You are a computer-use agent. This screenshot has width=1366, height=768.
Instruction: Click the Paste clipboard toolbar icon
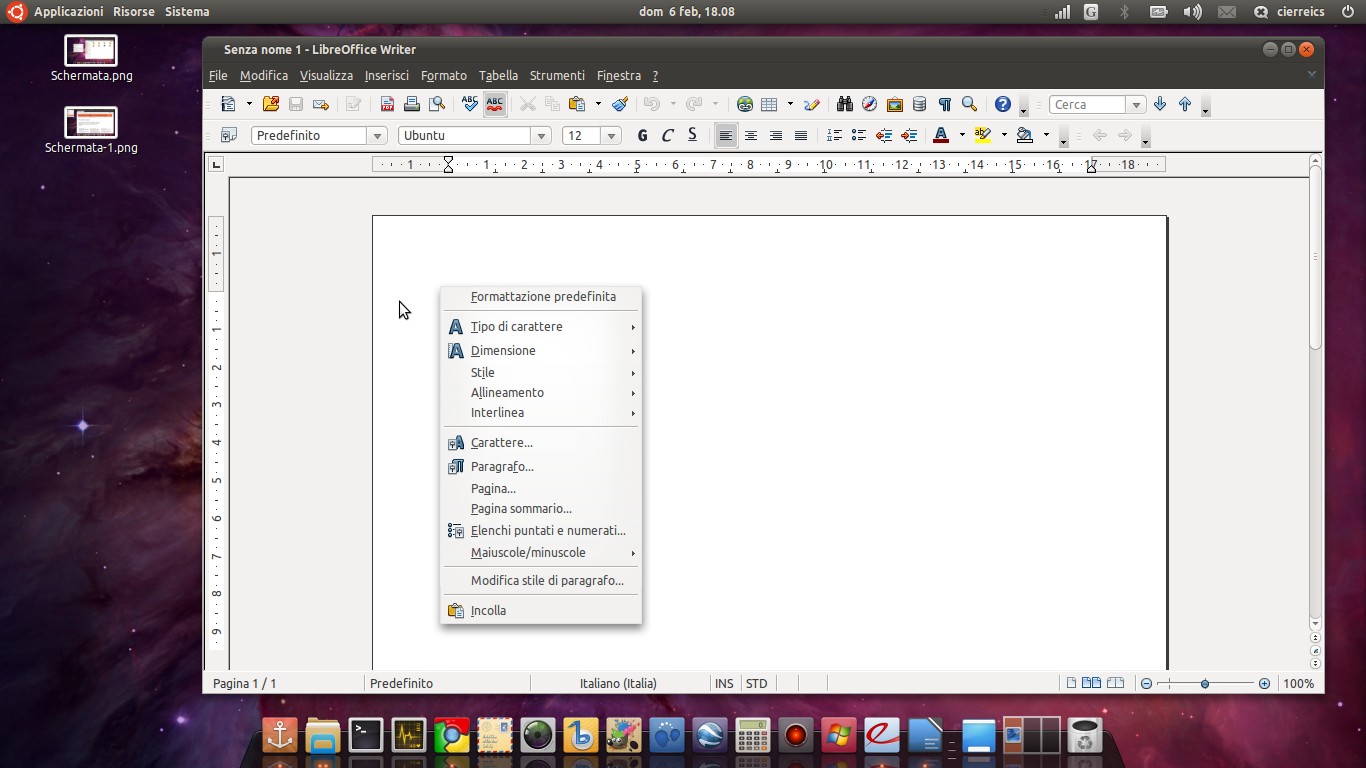(x=577, y=104)
